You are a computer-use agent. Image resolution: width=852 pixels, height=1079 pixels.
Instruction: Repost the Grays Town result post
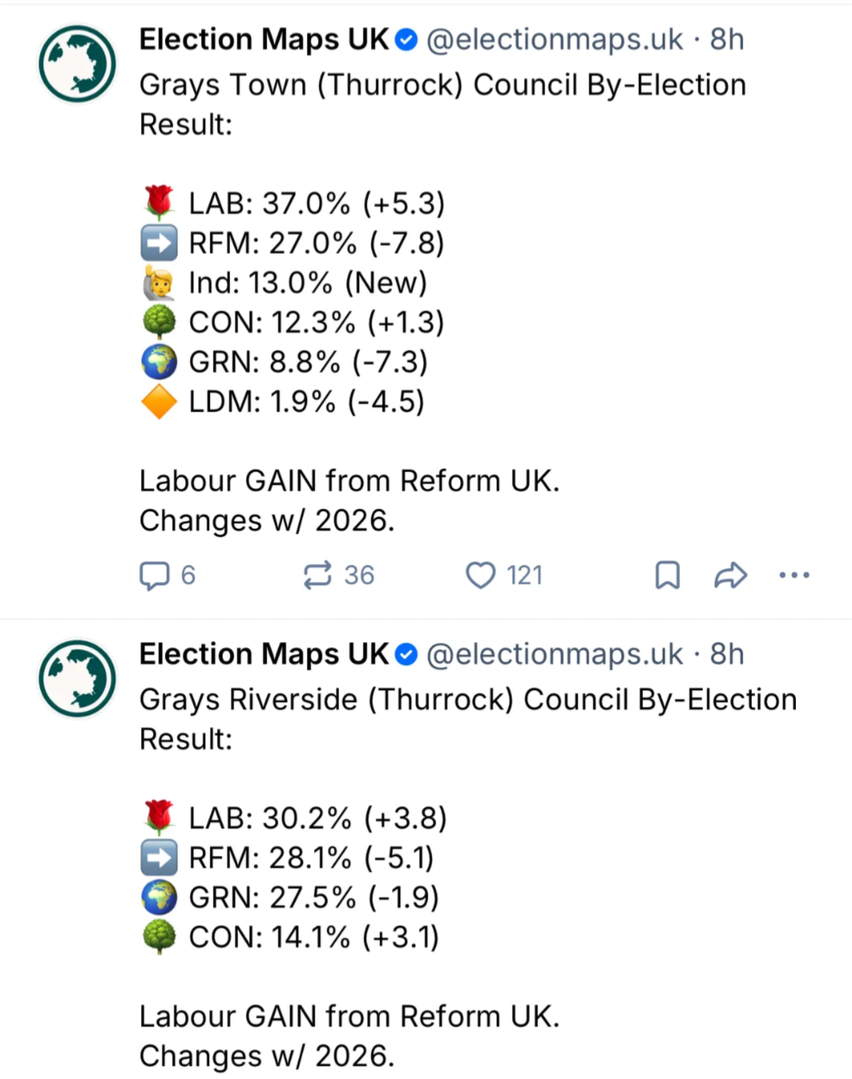[317, 575]
